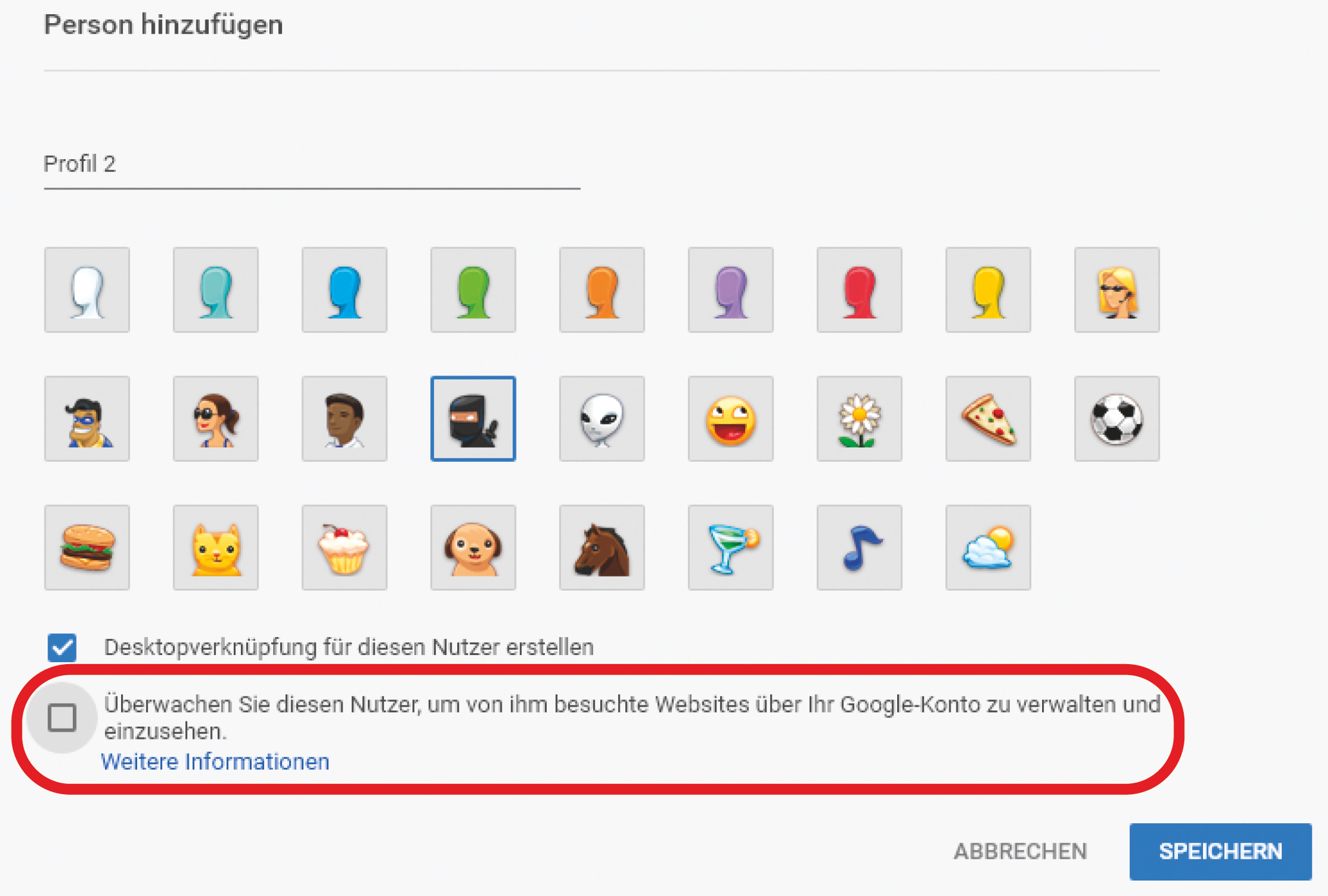Choose the red silhouette avatar
This screenshot has width=1328, height=896.
[859, 290]
